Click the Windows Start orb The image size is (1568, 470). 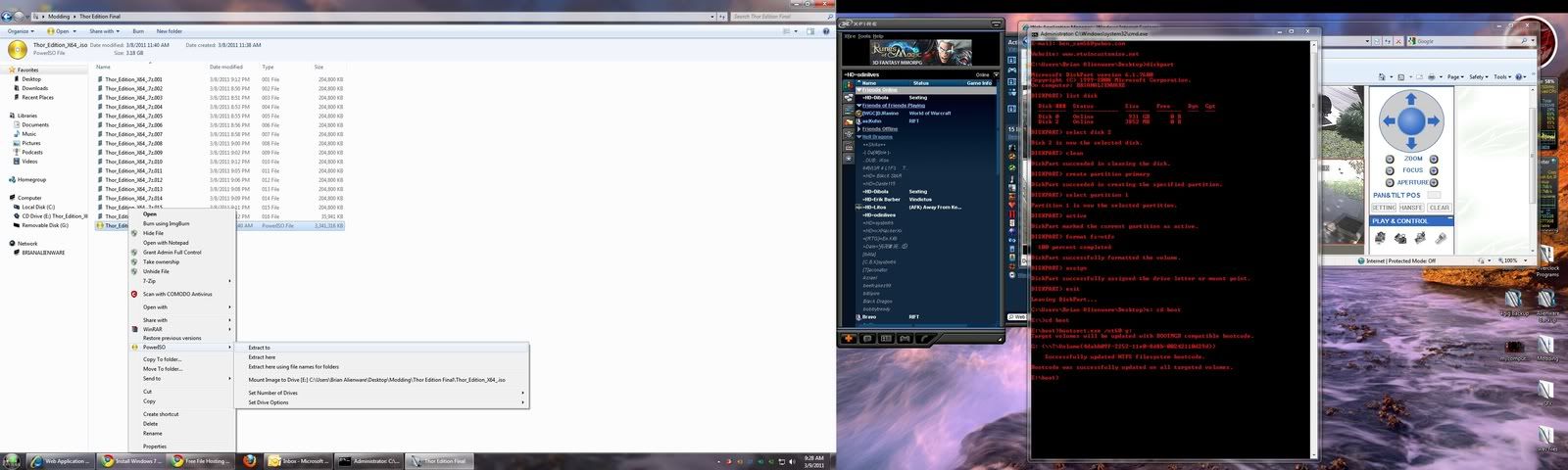pos(12,460)
